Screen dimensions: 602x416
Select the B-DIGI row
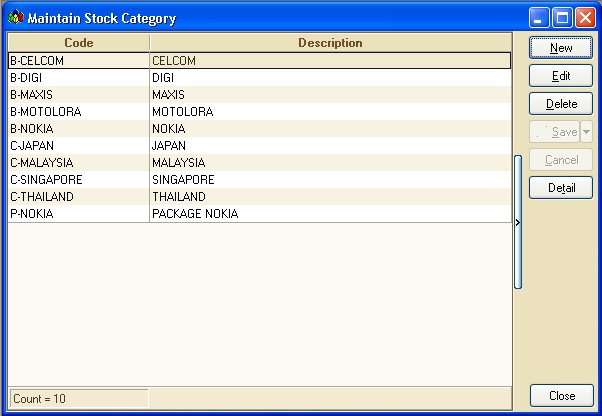[x=260, y=78]
